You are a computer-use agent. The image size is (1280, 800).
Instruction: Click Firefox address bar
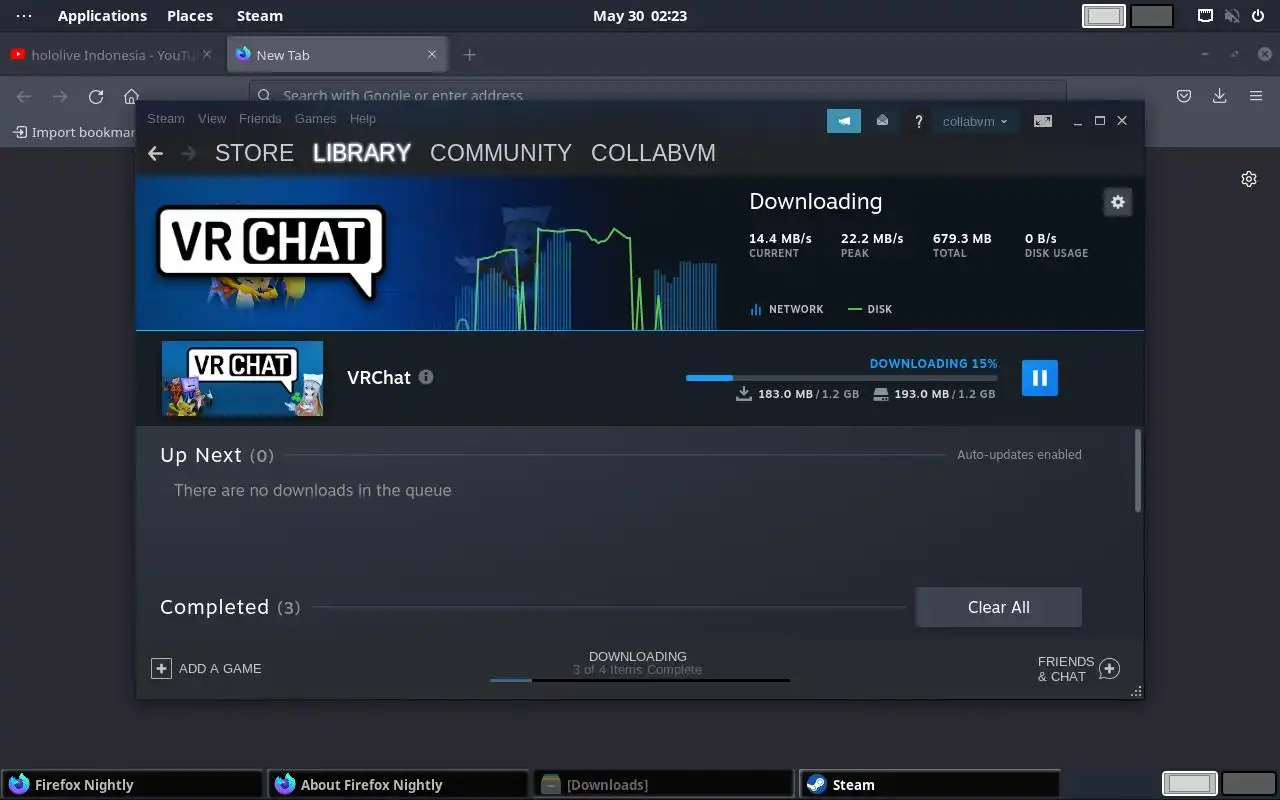click(657, 96)
